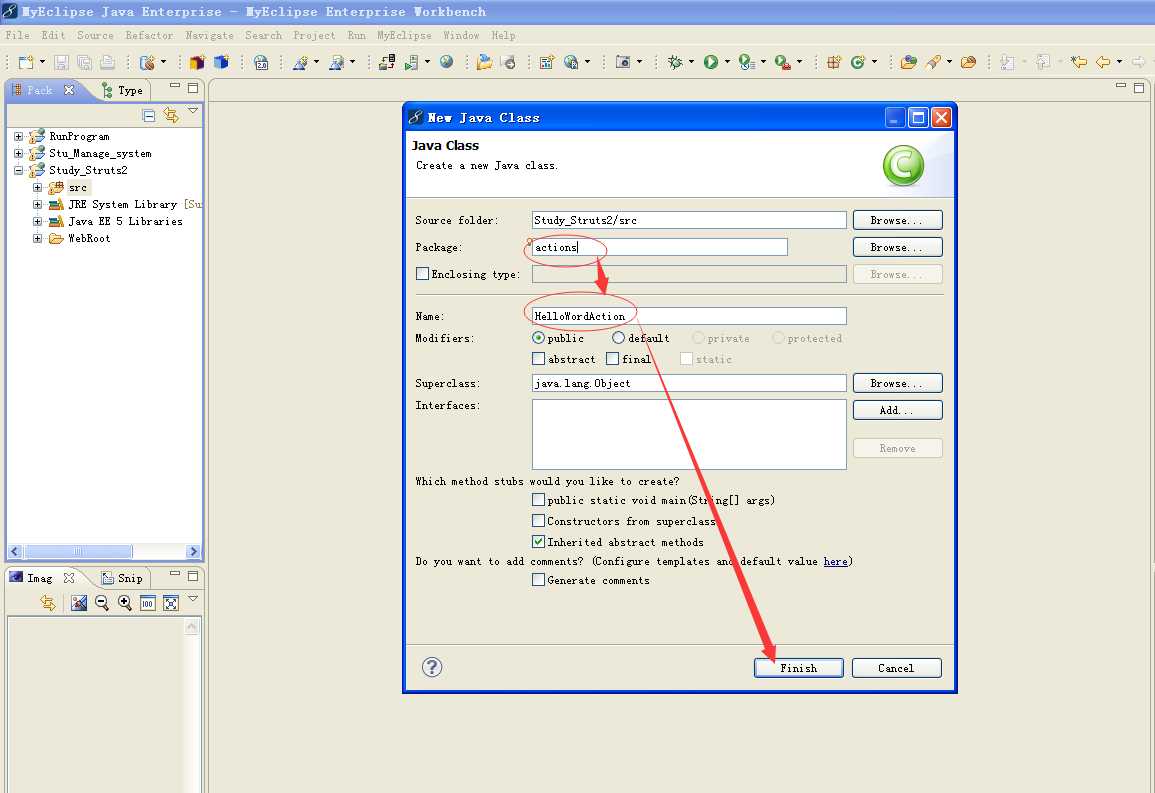
Task: Expand the WebRoot folder node
Action: [x=37, y=238]
